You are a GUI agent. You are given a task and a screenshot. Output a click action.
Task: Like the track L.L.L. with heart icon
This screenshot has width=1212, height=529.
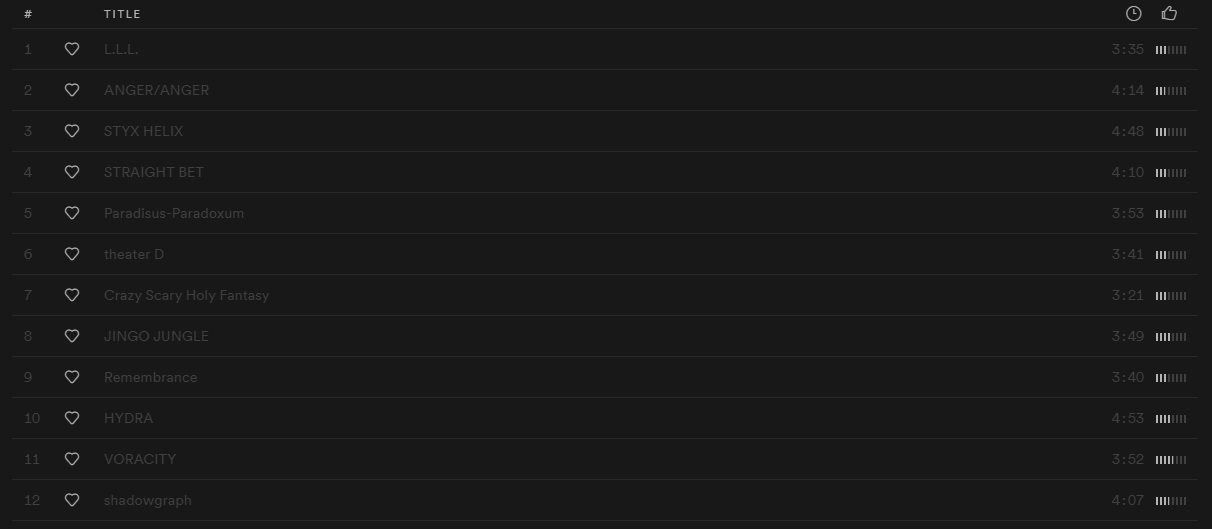click(72, 49)
